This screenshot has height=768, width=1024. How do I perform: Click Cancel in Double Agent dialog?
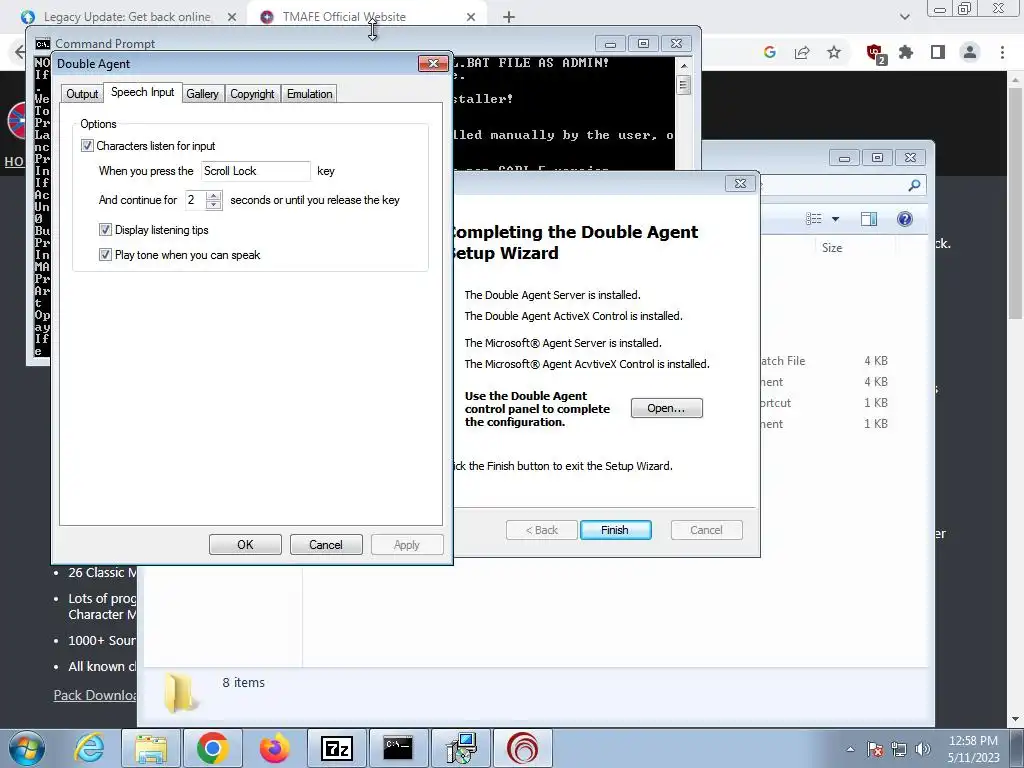pyautogui.click(x=326, y=545)
